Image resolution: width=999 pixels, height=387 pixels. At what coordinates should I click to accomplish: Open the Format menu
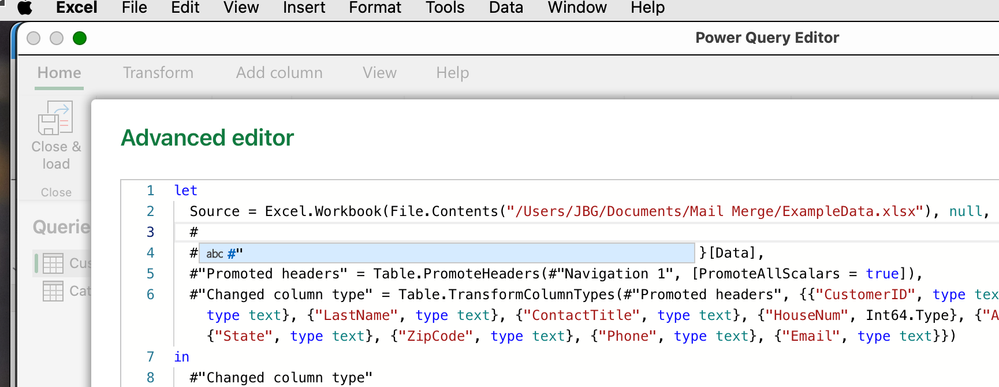pyautogui.click(x=375, y=8)
